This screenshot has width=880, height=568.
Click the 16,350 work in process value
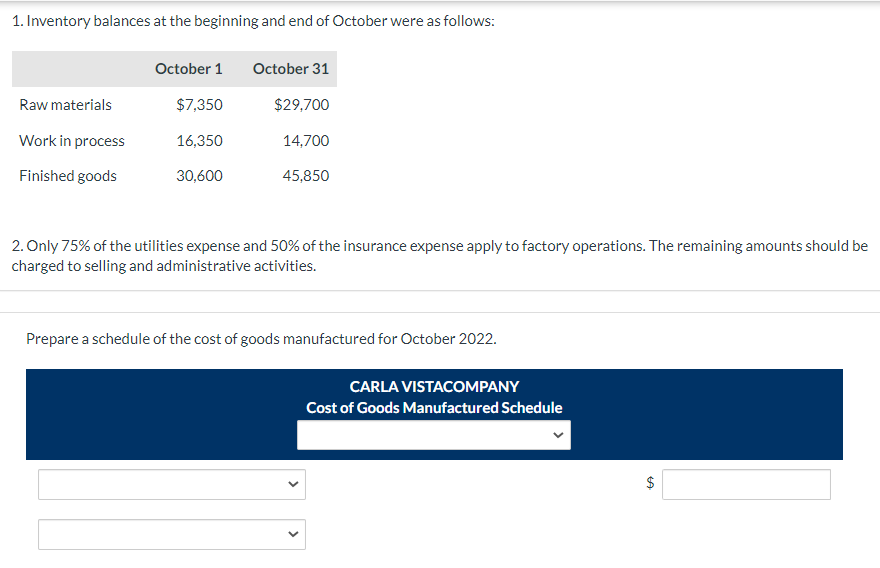[x=199, y=141]
